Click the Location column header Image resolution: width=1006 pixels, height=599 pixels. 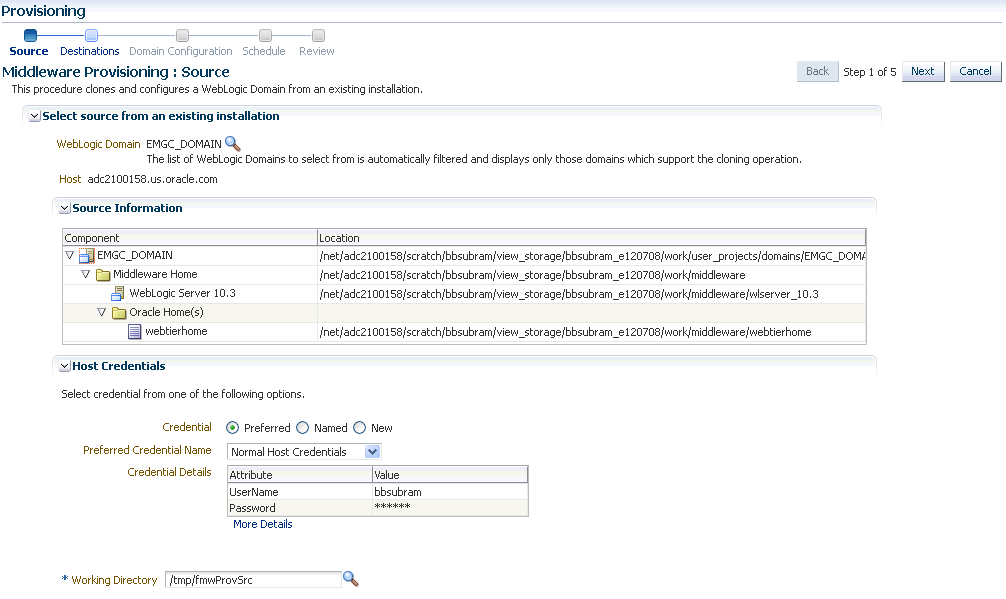tap(592, 237)
